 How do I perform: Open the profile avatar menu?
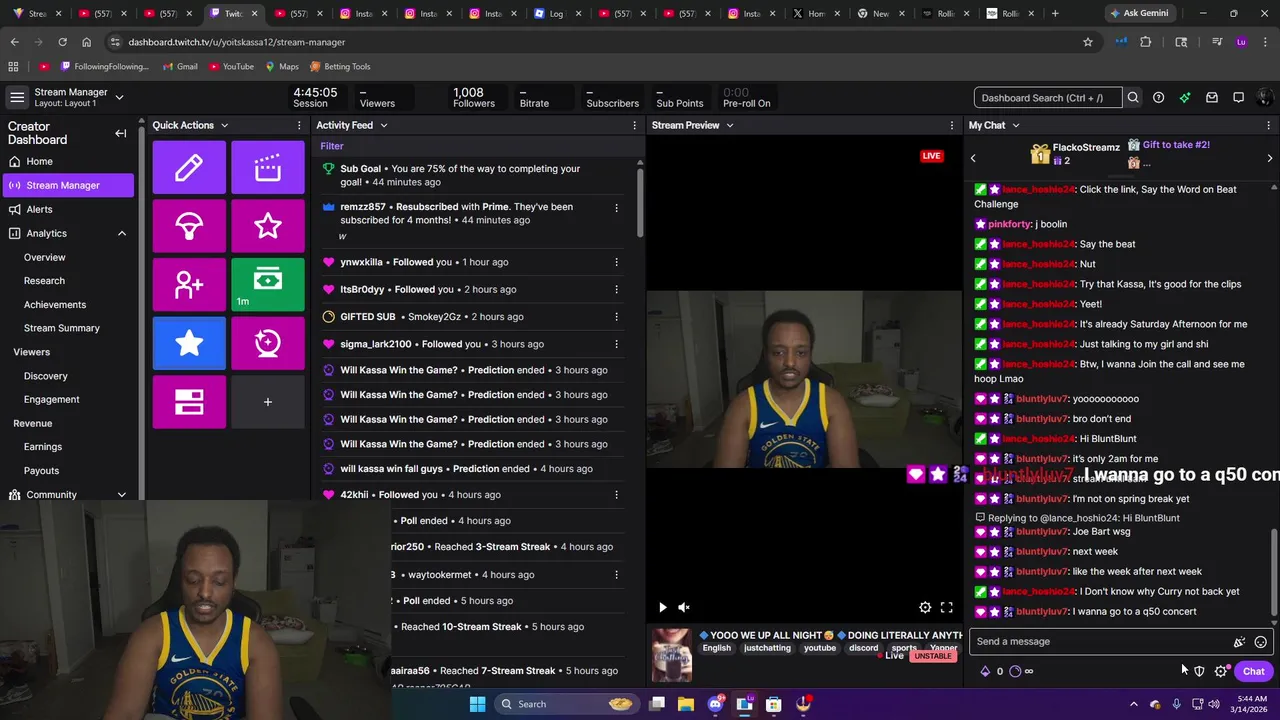(x=1264, y=98)
